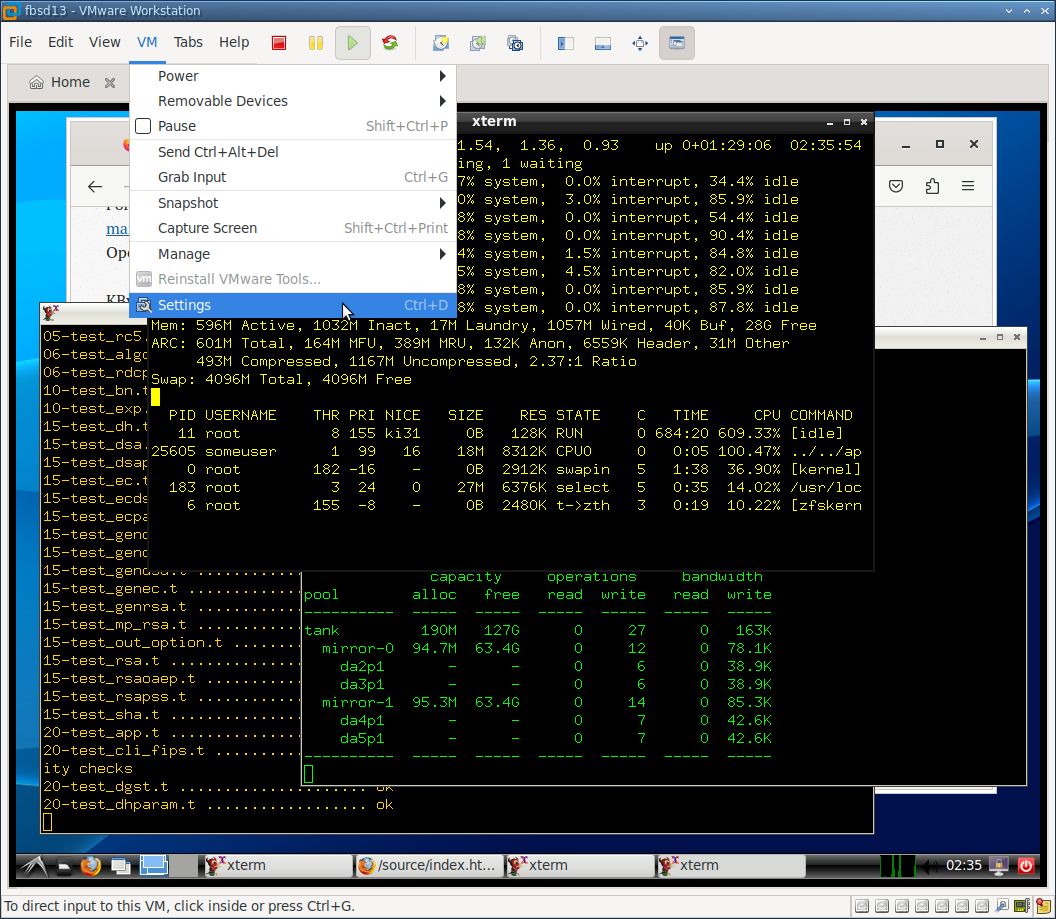Click the red Shut Down guest toolbar icon
Screen dimensions: 1056x919
pos(279,43)
